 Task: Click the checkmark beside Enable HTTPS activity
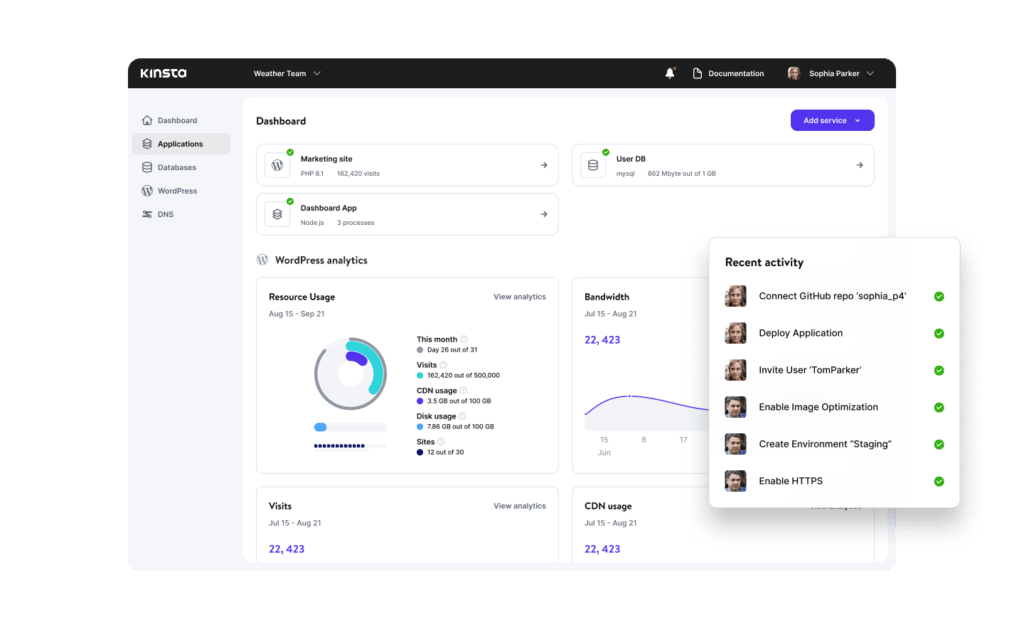coord(938,481)
